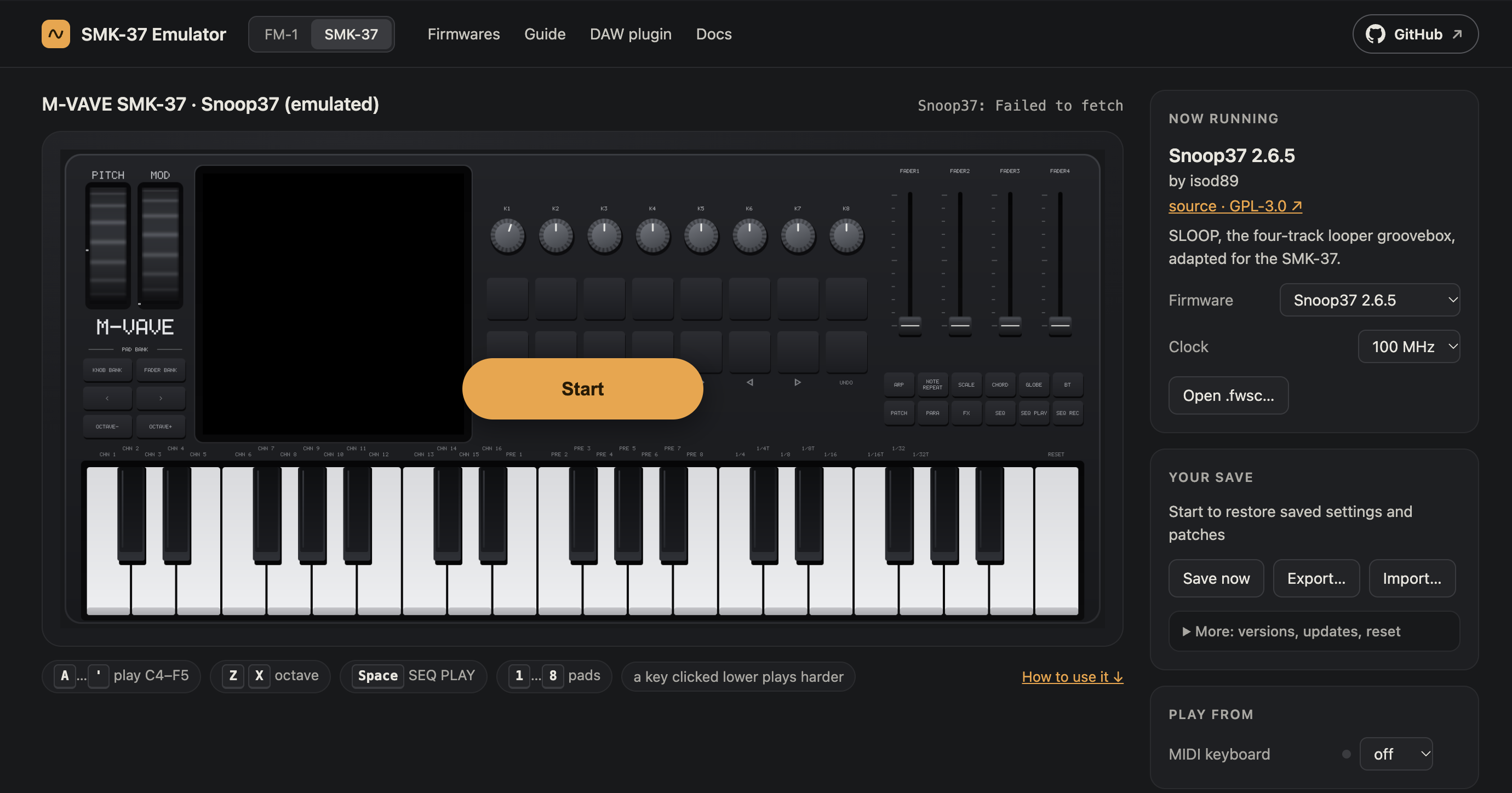Click the K8 rotary knob
1512x793 pixels.
[846, 236]
